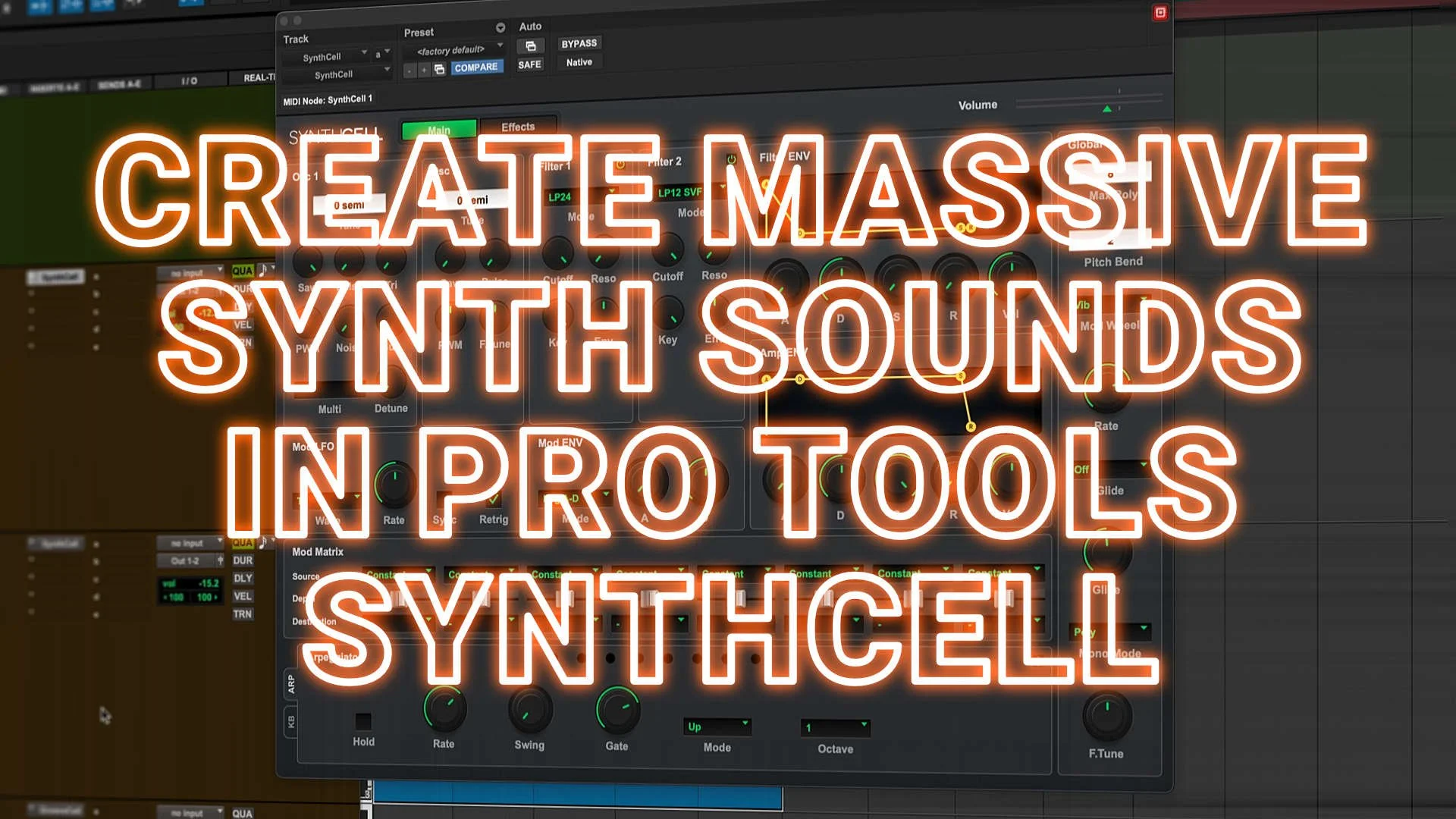Click the next preset plus button
The image size is (1456, 819).
coord(424,71)
